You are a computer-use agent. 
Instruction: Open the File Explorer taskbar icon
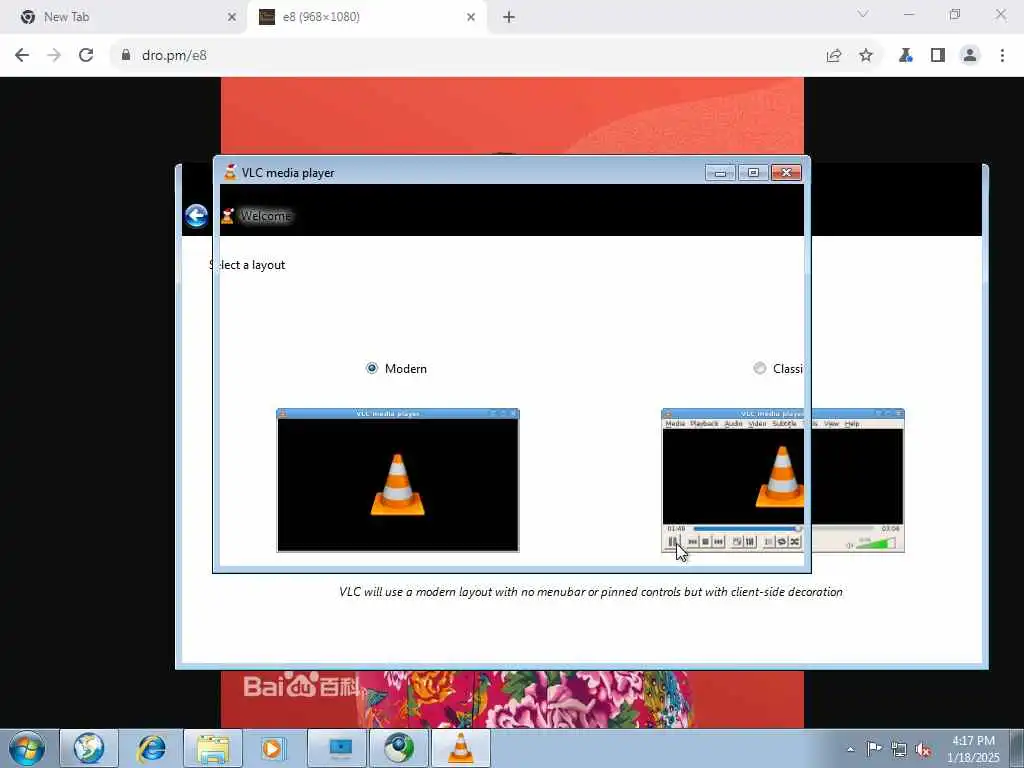[x=213, y=748]
